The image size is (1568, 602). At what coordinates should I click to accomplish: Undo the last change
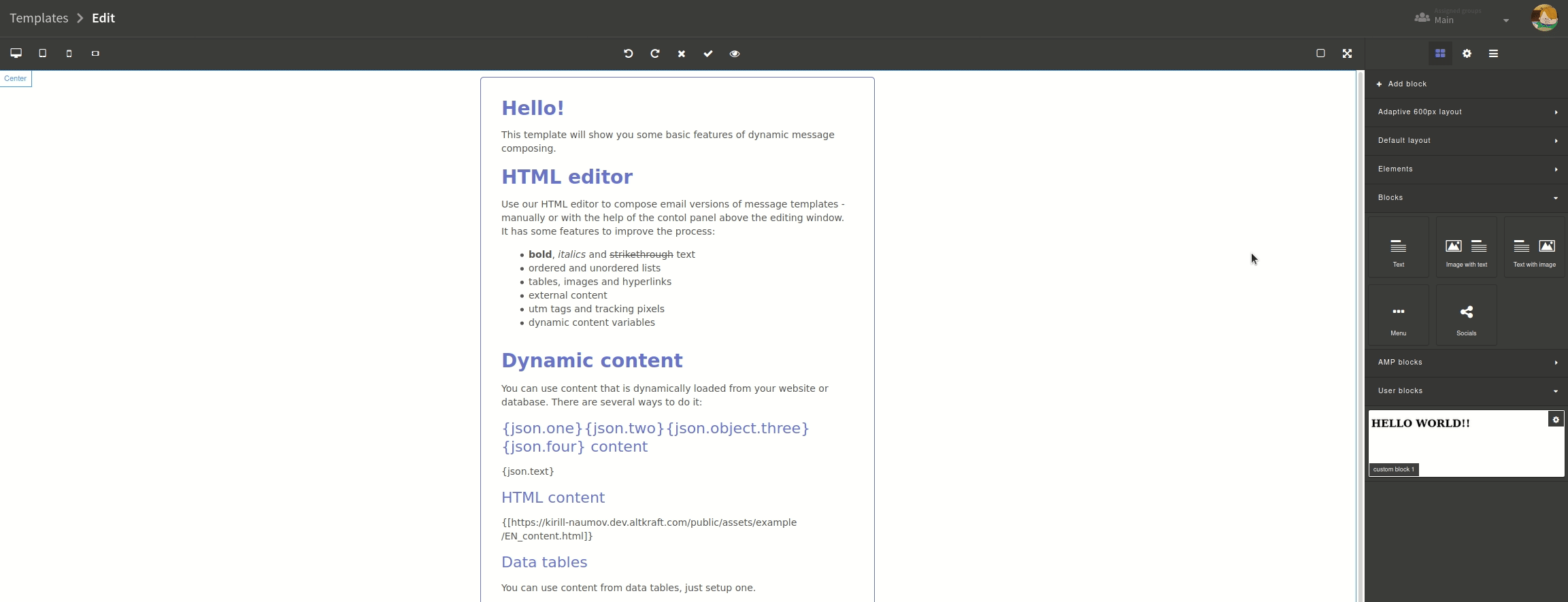[628, 54]
